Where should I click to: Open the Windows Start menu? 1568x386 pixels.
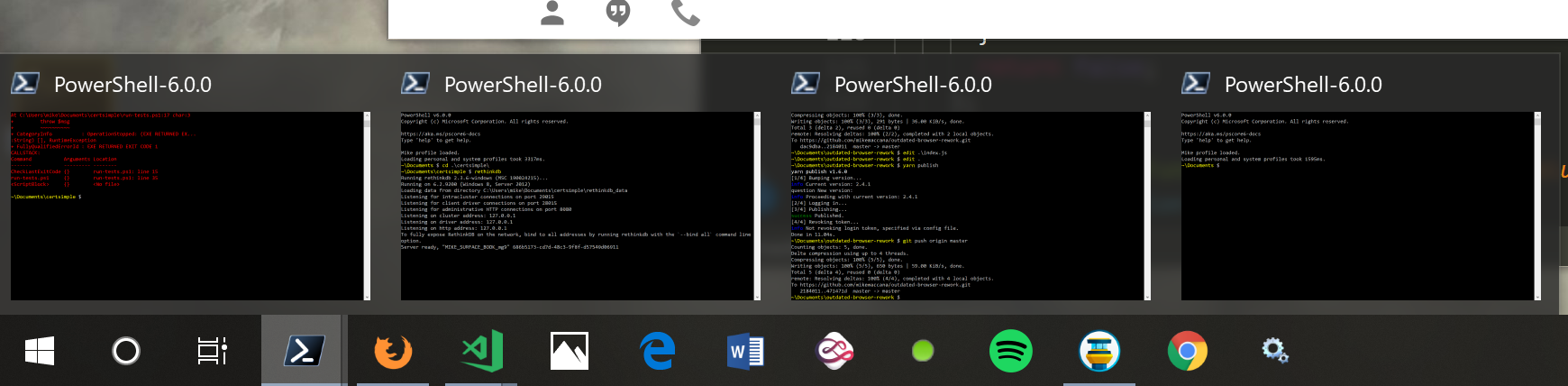point(40,351)
